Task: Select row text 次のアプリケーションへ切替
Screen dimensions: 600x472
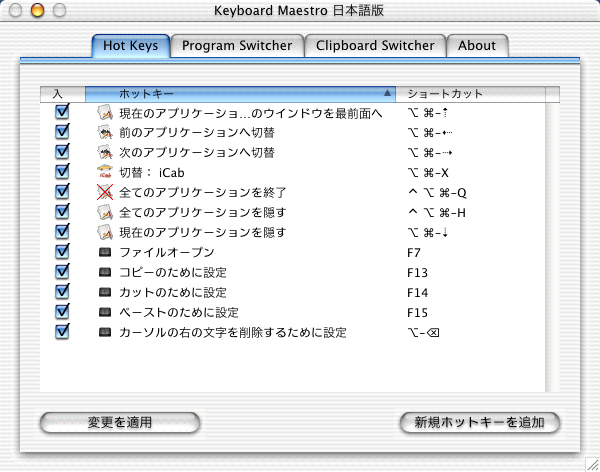Action: (x=197, y=152)
